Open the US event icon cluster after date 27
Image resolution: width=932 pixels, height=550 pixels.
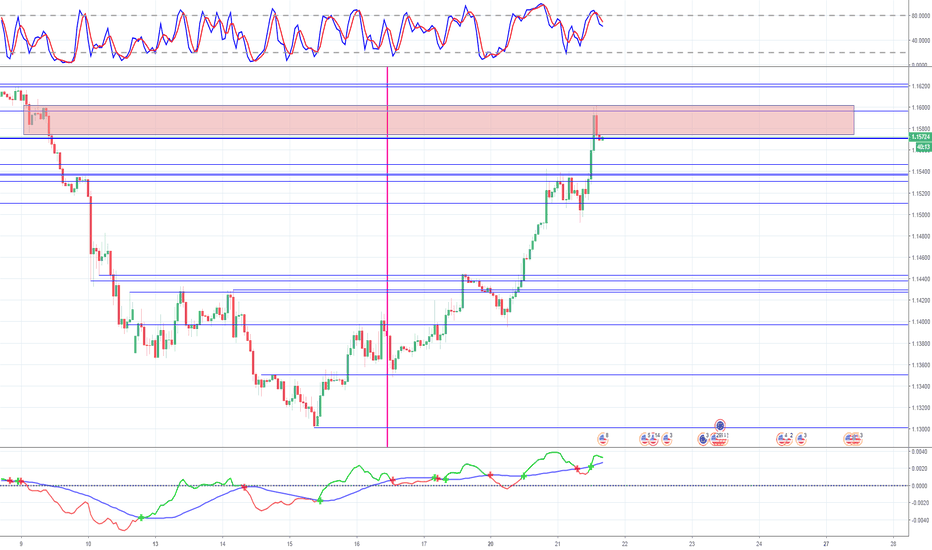pos(854,439)
